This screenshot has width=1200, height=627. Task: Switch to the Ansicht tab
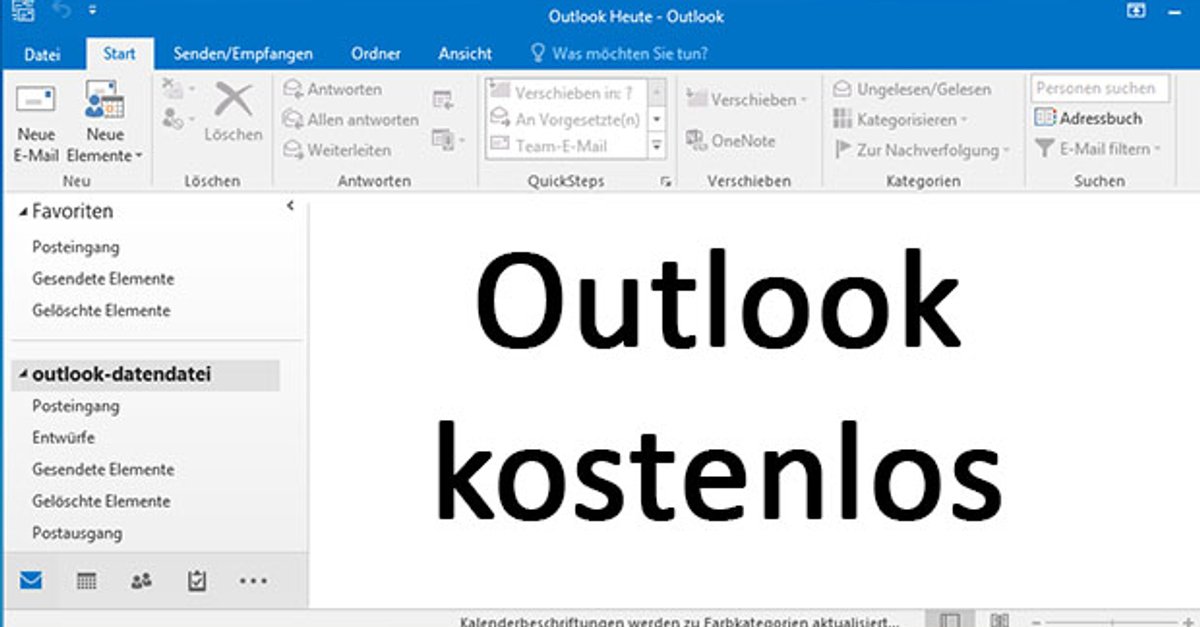pos(465,54)
